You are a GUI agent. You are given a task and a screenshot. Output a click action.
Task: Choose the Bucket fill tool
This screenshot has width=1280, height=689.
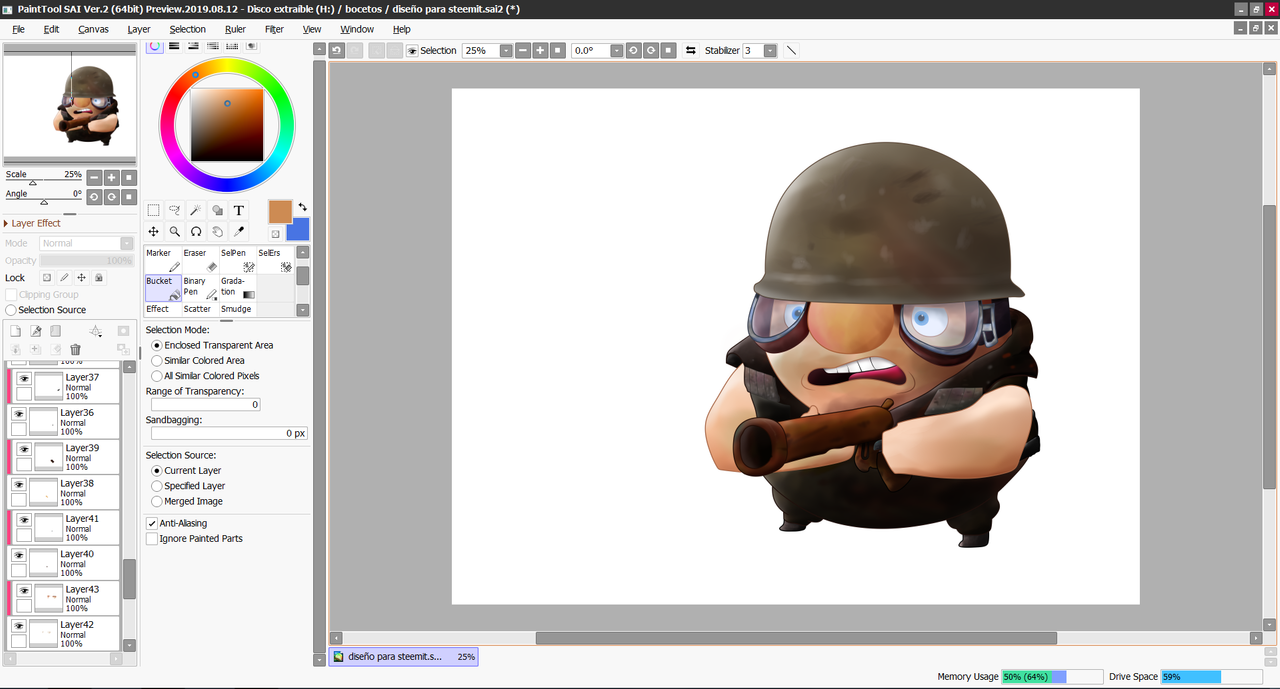[163, 288]
